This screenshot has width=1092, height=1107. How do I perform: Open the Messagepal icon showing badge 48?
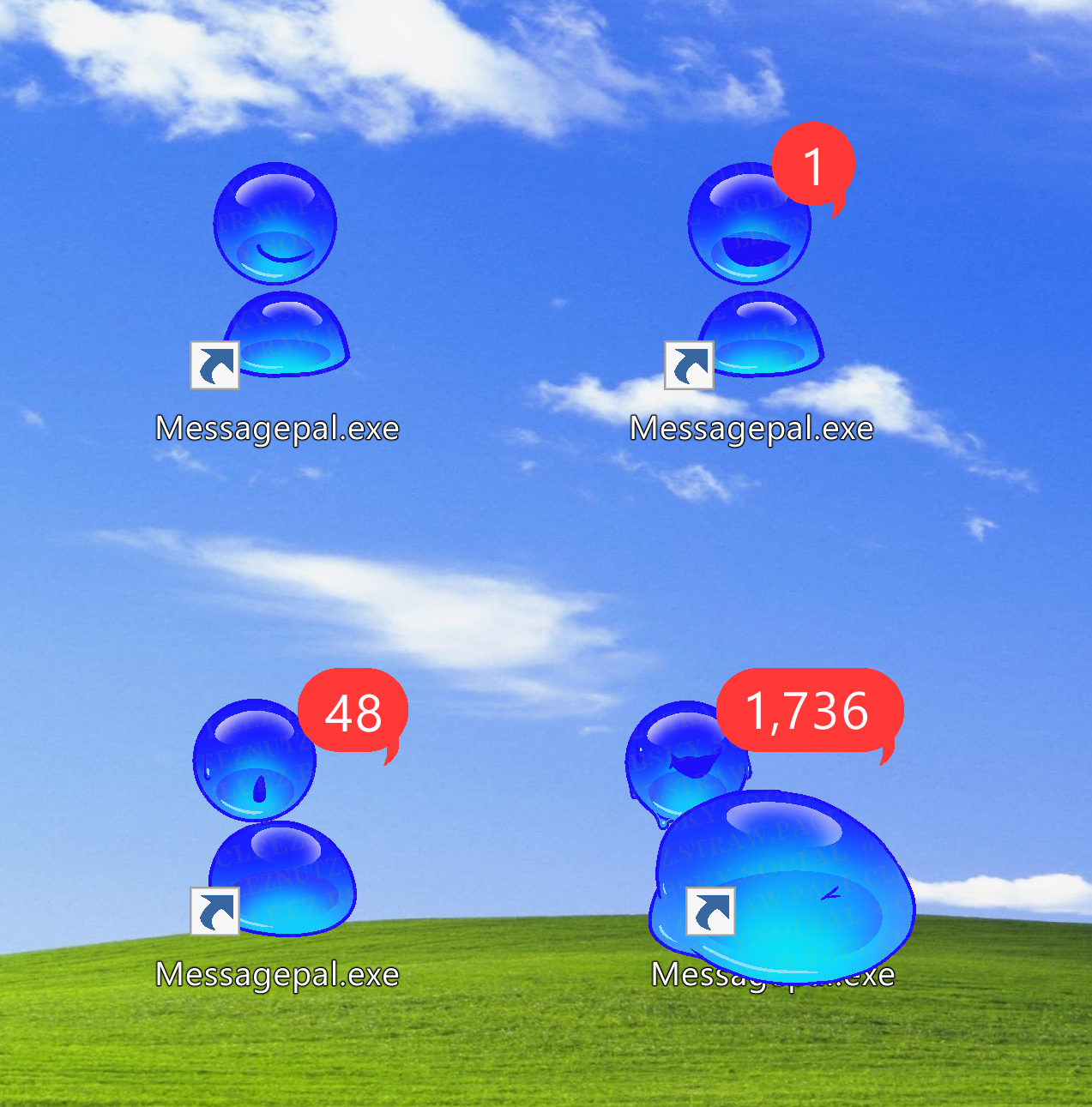(275, 817)
